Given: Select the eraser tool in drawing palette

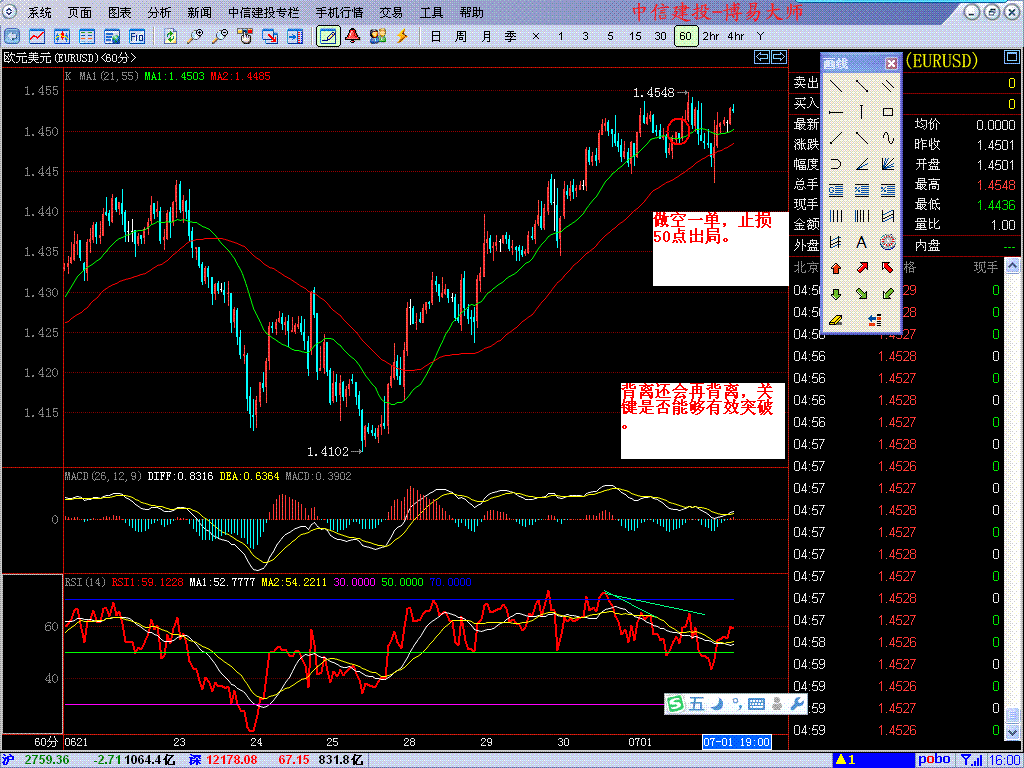Looking at the screenshot, I should pos(835,320).
